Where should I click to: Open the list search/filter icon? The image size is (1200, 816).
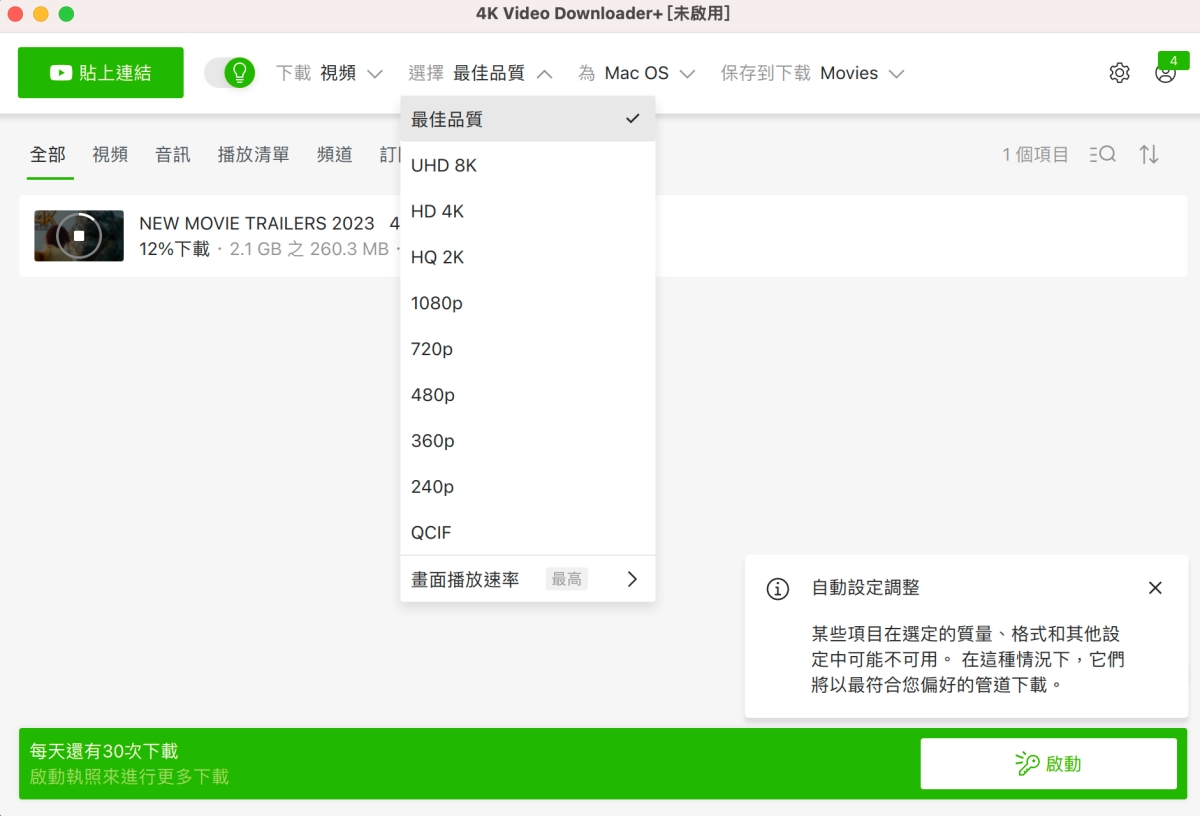click(1103, 154)
